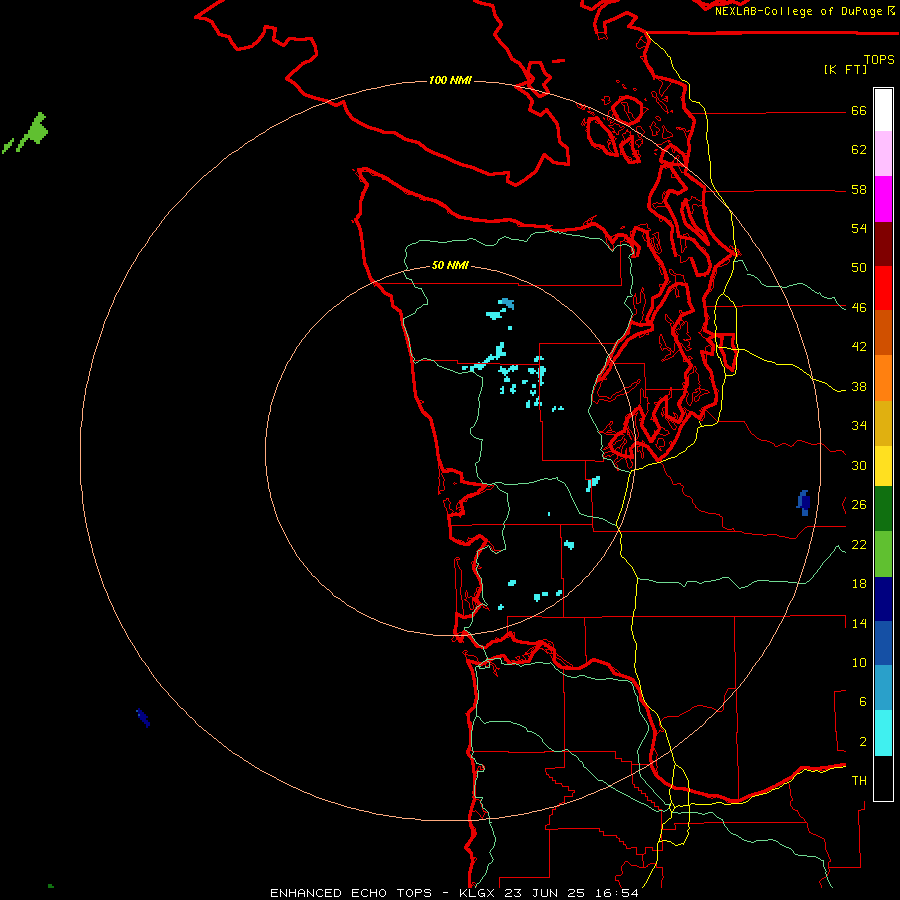Click the scale label 66

pyautogui.click(x=859, y=111)
